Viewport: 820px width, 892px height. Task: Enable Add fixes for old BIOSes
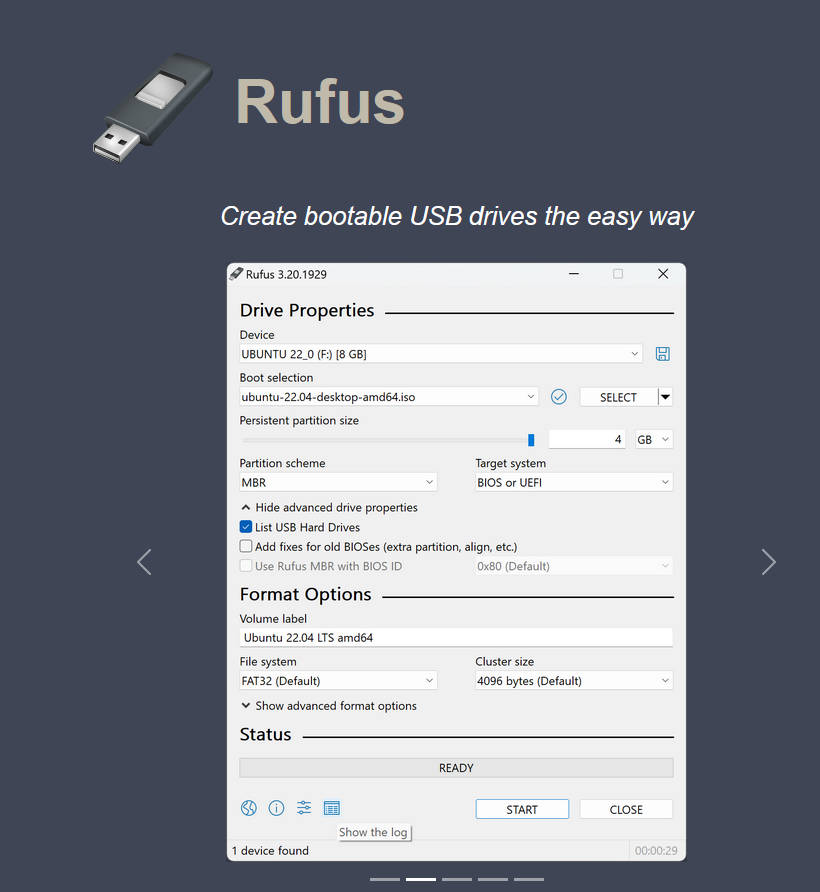pyautogui.click(x=246, y=547)
